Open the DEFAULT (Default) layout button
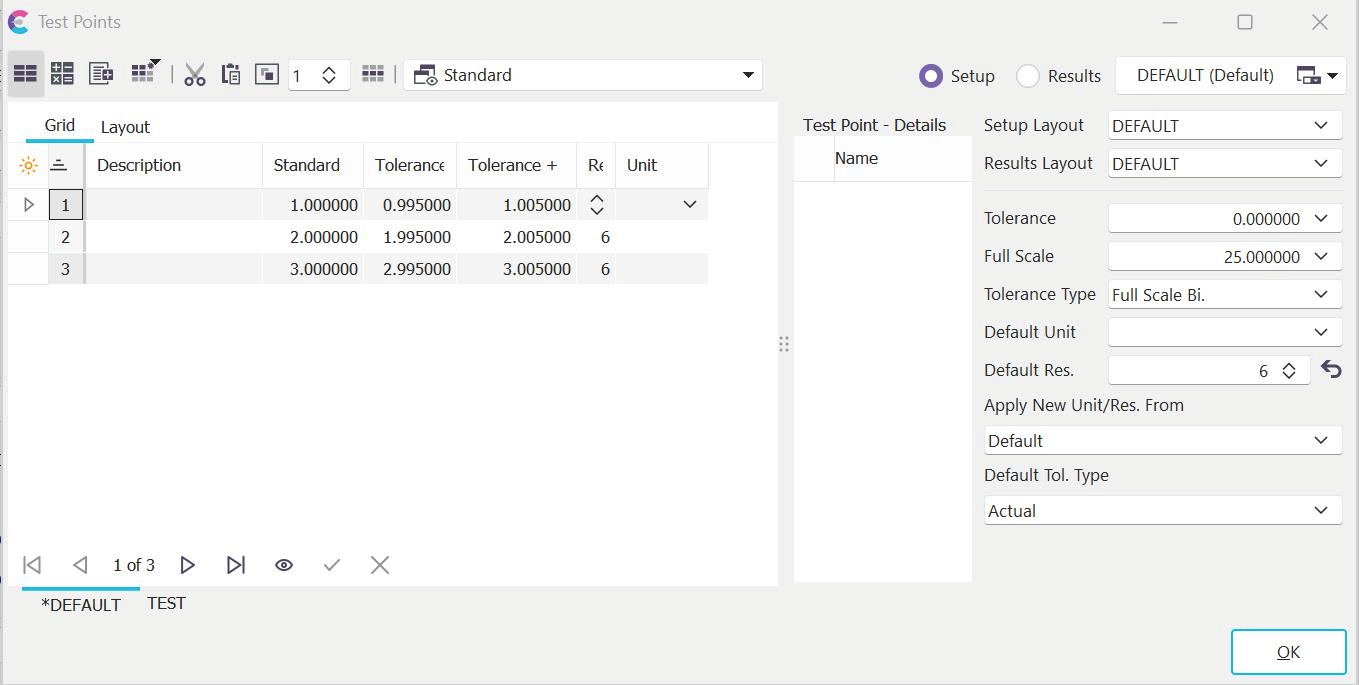The image size is (1359, 685). pyautogui.click(x=1205, y=75)
